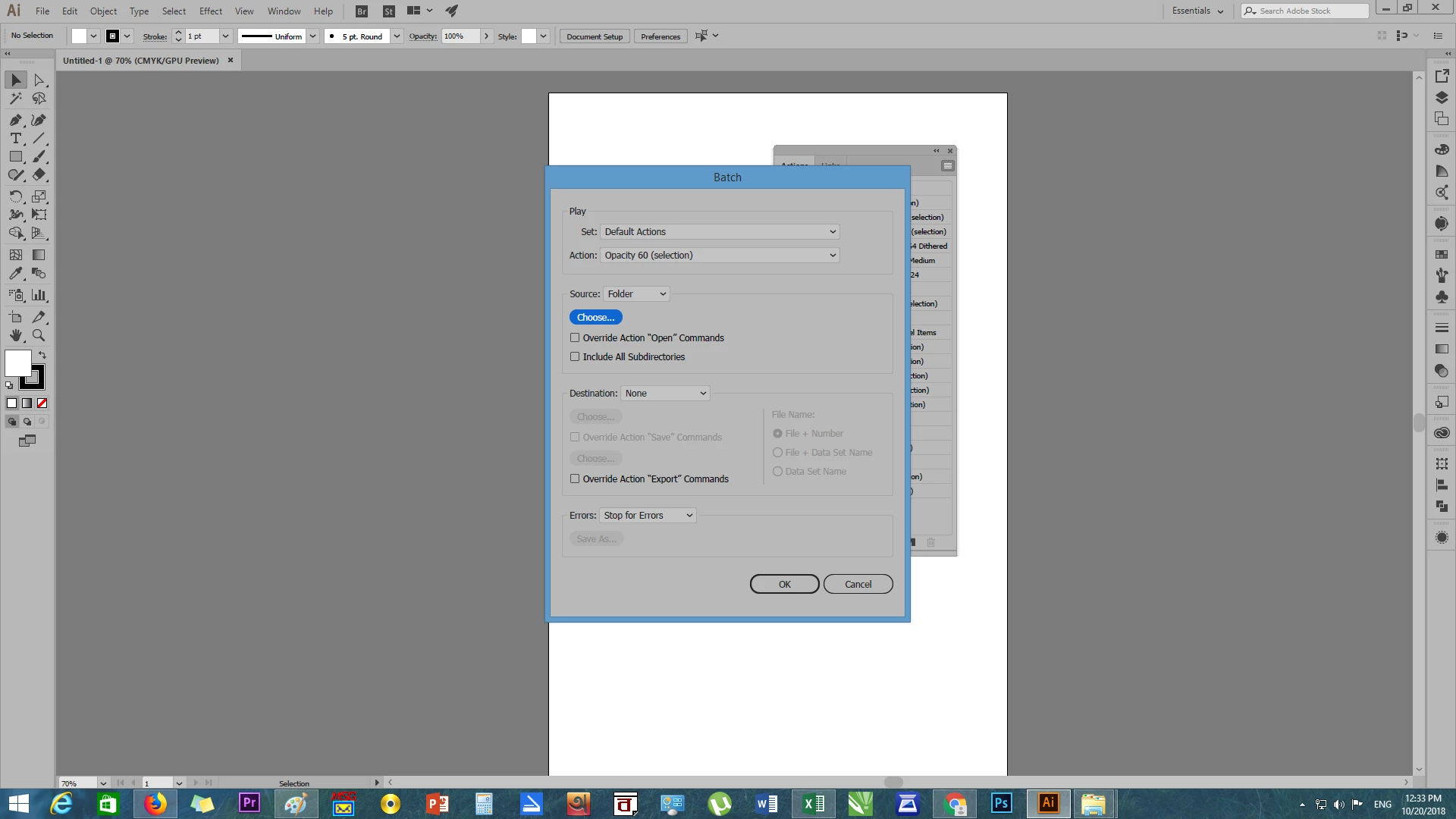This screenshot has height=819, width=1456.
Task: Select the Eyedropper tool
Action: pos(15,274)
